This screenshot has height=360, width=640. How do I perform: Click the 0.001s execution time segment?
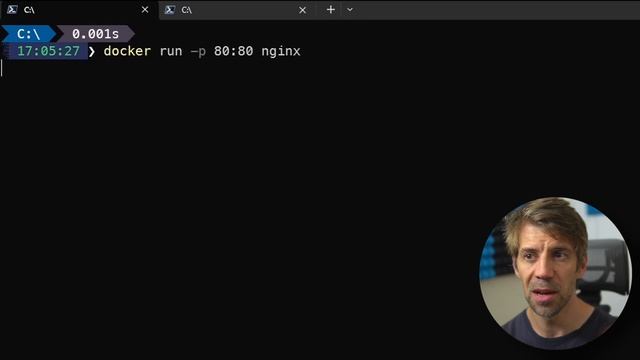(x=95, y=34)
